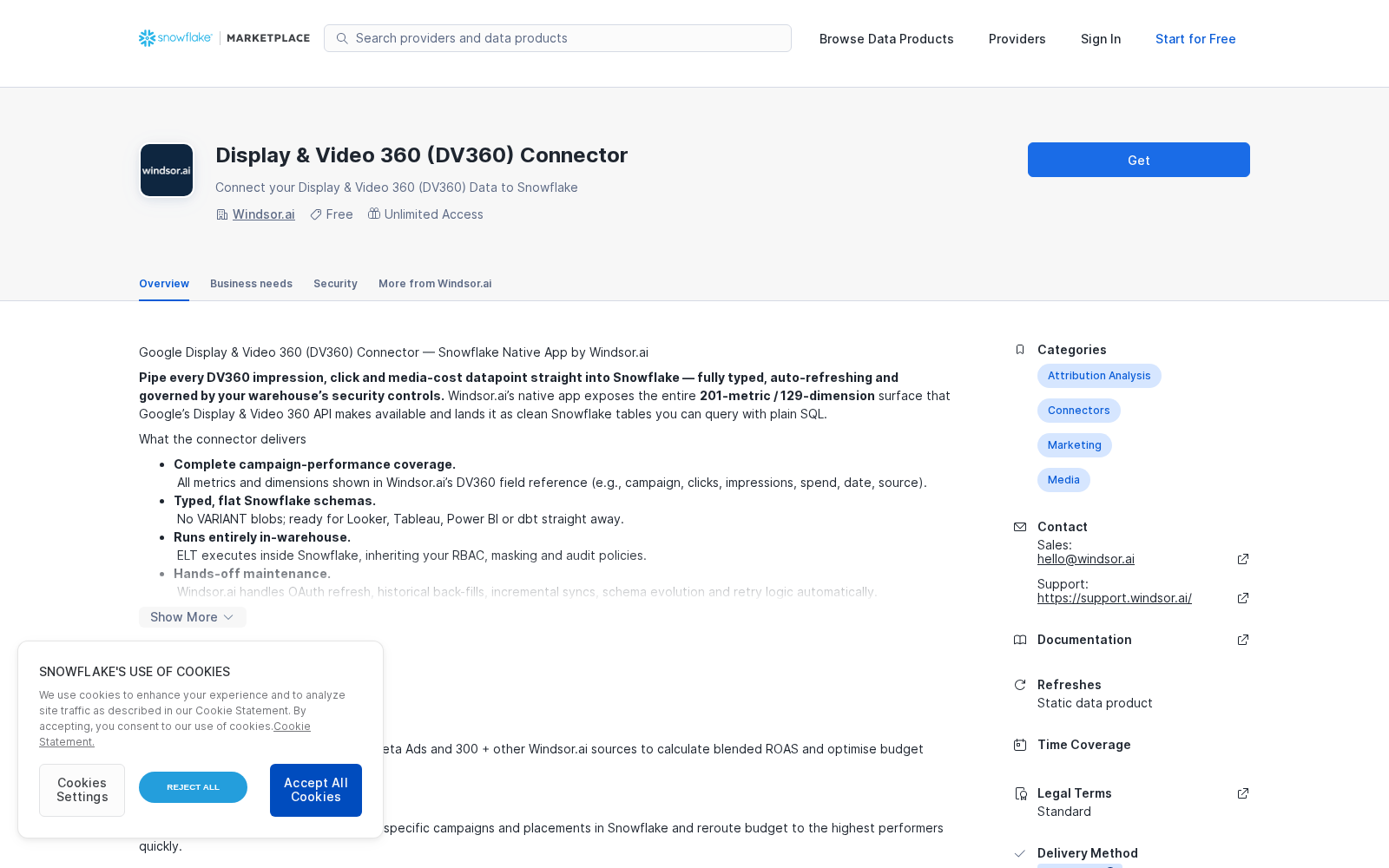This screenshot has height=868, width=1389.
Task: Select the Media category chip
Action: tap(1063, 480)
